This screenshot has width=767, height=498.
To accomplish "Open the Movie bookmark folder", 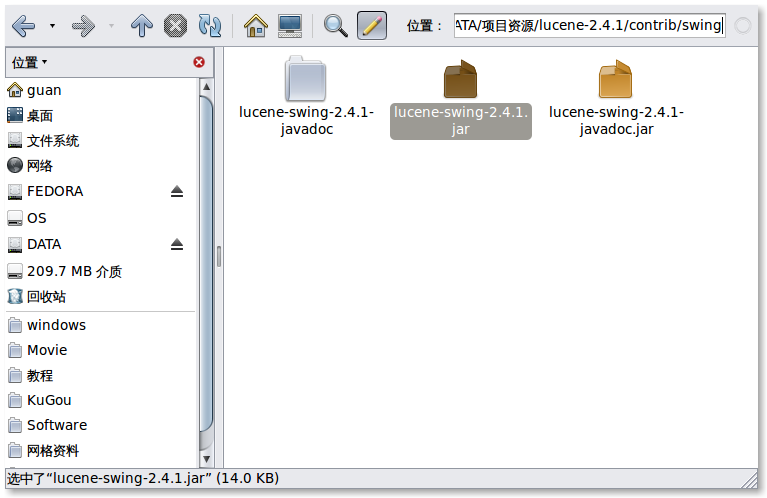I will click(100, 350).
